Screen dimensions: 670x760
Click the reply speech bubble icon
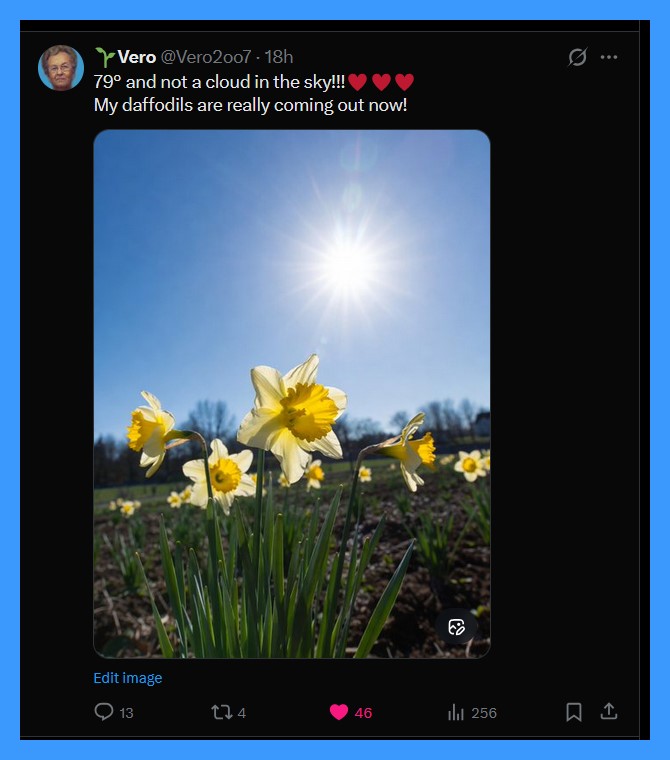pyautogui.click(x=103, y=712)
